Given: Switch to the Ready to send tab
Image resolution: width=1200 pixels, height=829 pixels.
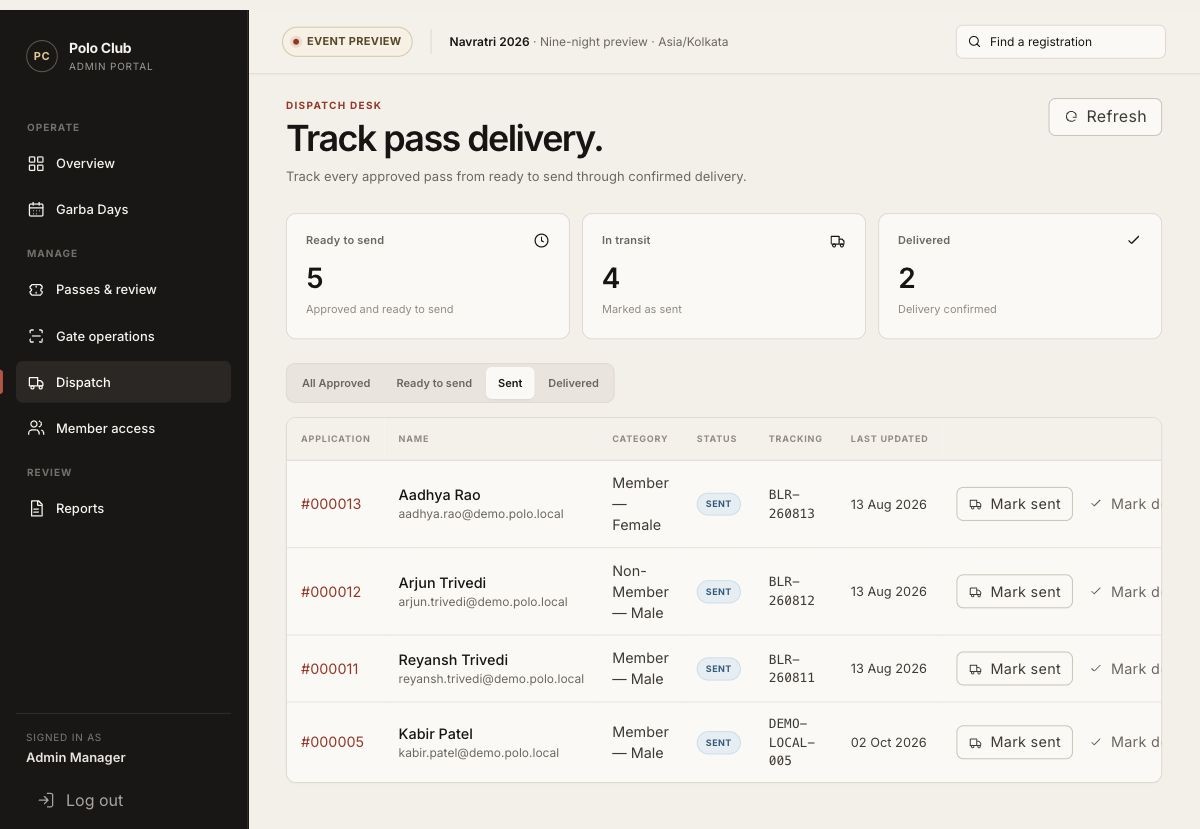Looking at the screenshot, I should click(434, 383).
